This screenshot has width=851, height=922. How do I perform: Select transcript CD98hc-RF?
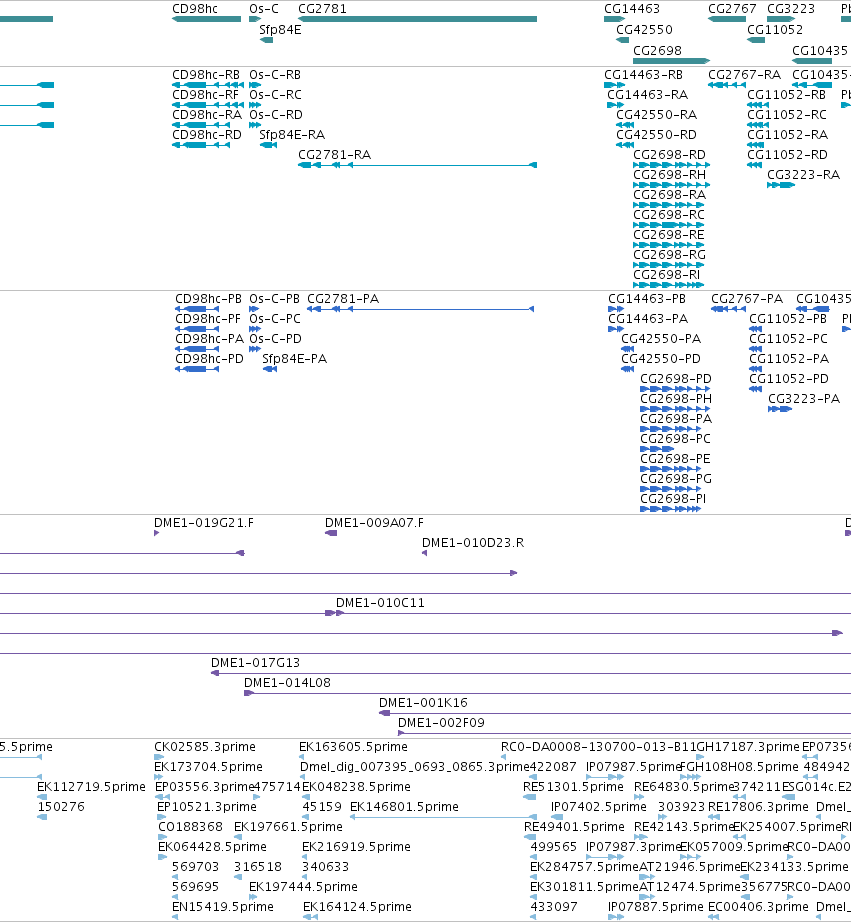[208, 105]
